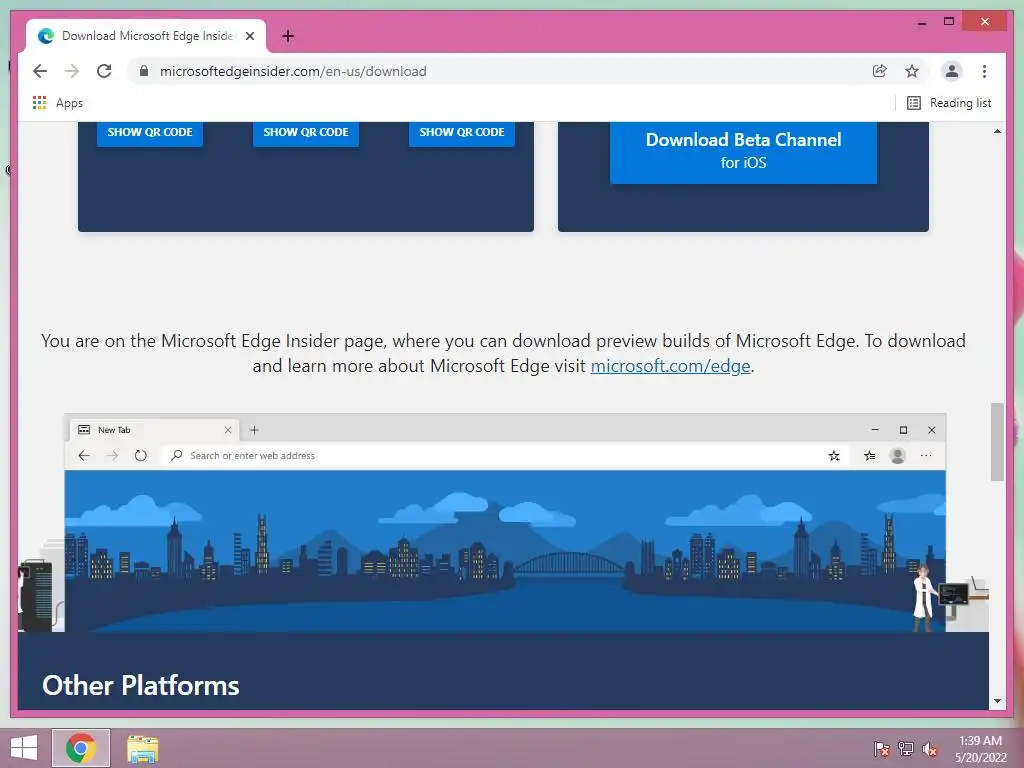Viewport: 1024px width, 768px height.
Task: Open a new Chrome tab
Action: point(288,36)
